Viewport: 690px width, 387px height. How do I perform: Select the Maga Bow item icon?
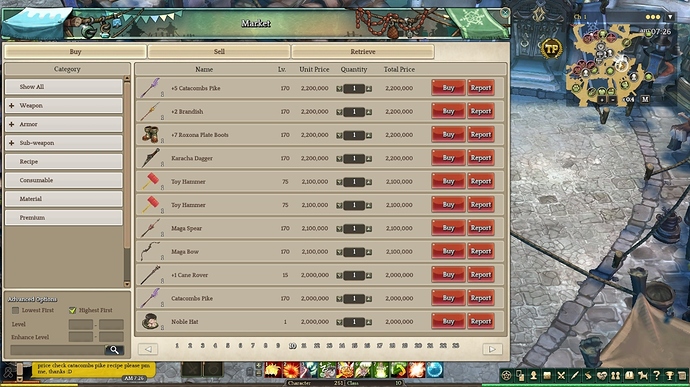(150, 251)
